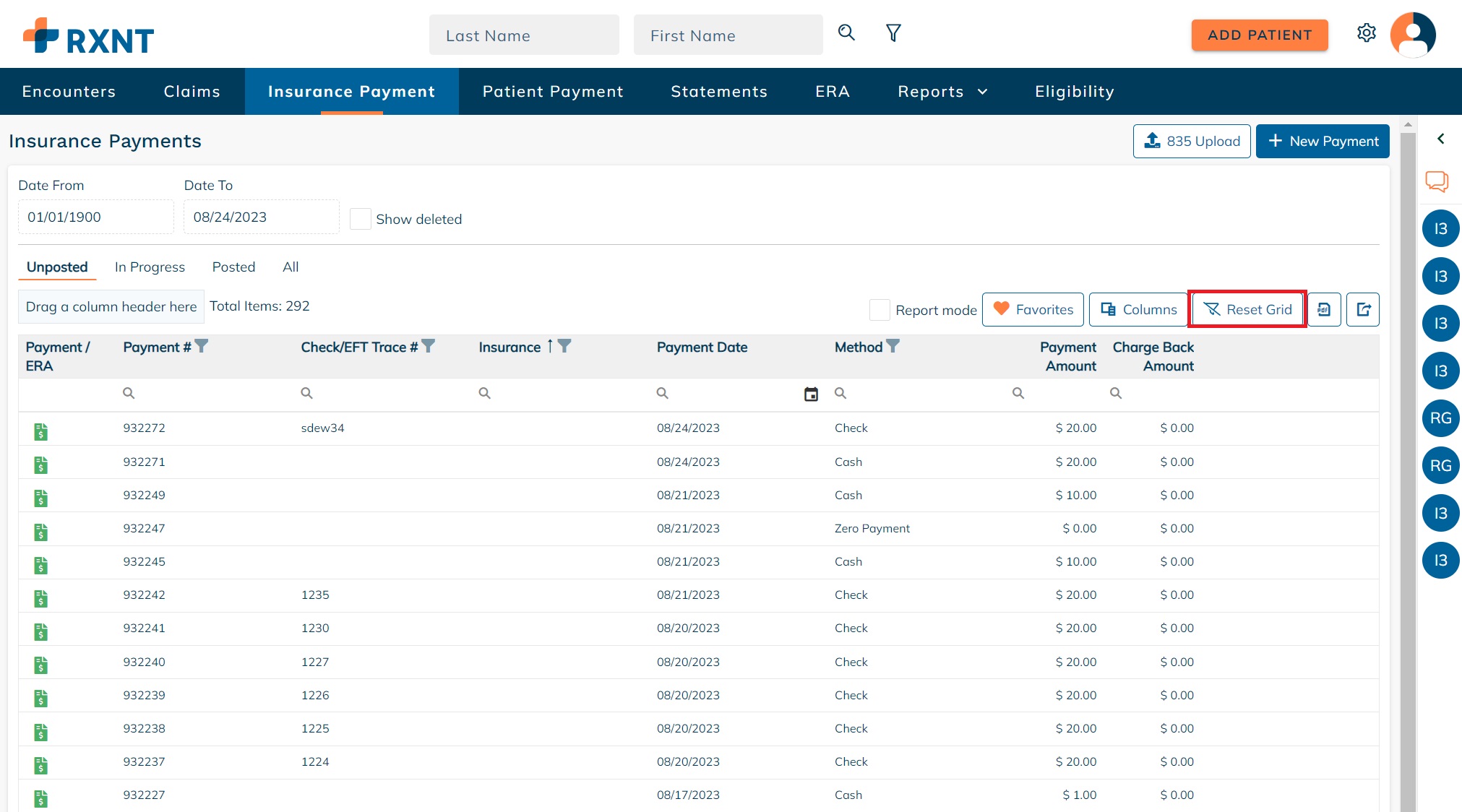
Task: Open payment icon for row 932272
Action: (x=41, y=432)
